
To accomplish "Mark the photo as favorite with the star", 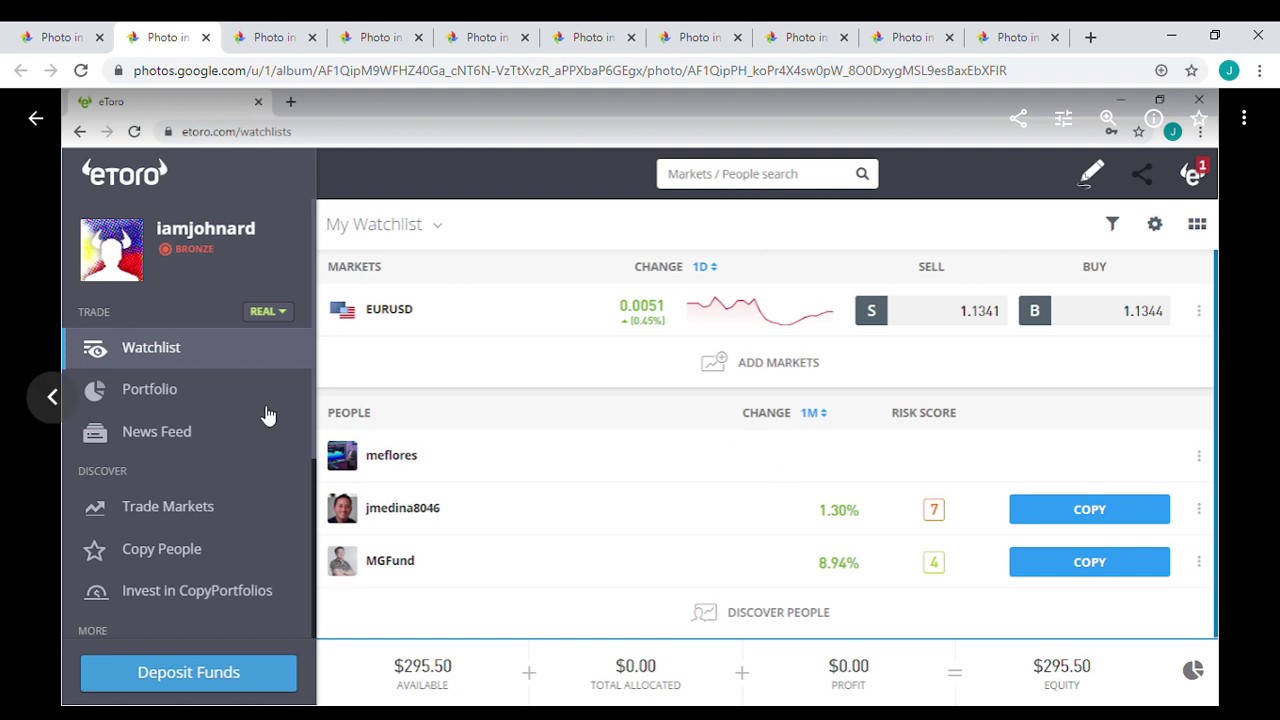I will [1198, 118].
